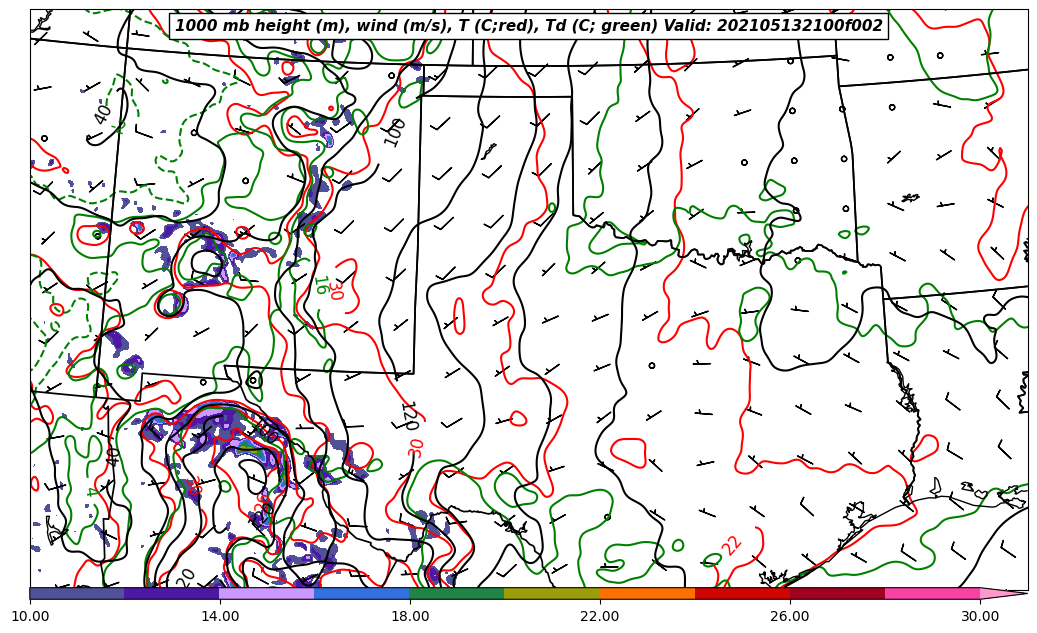
Task: Select the dark purple colorbar segment
Action: [x=172, y=593]
